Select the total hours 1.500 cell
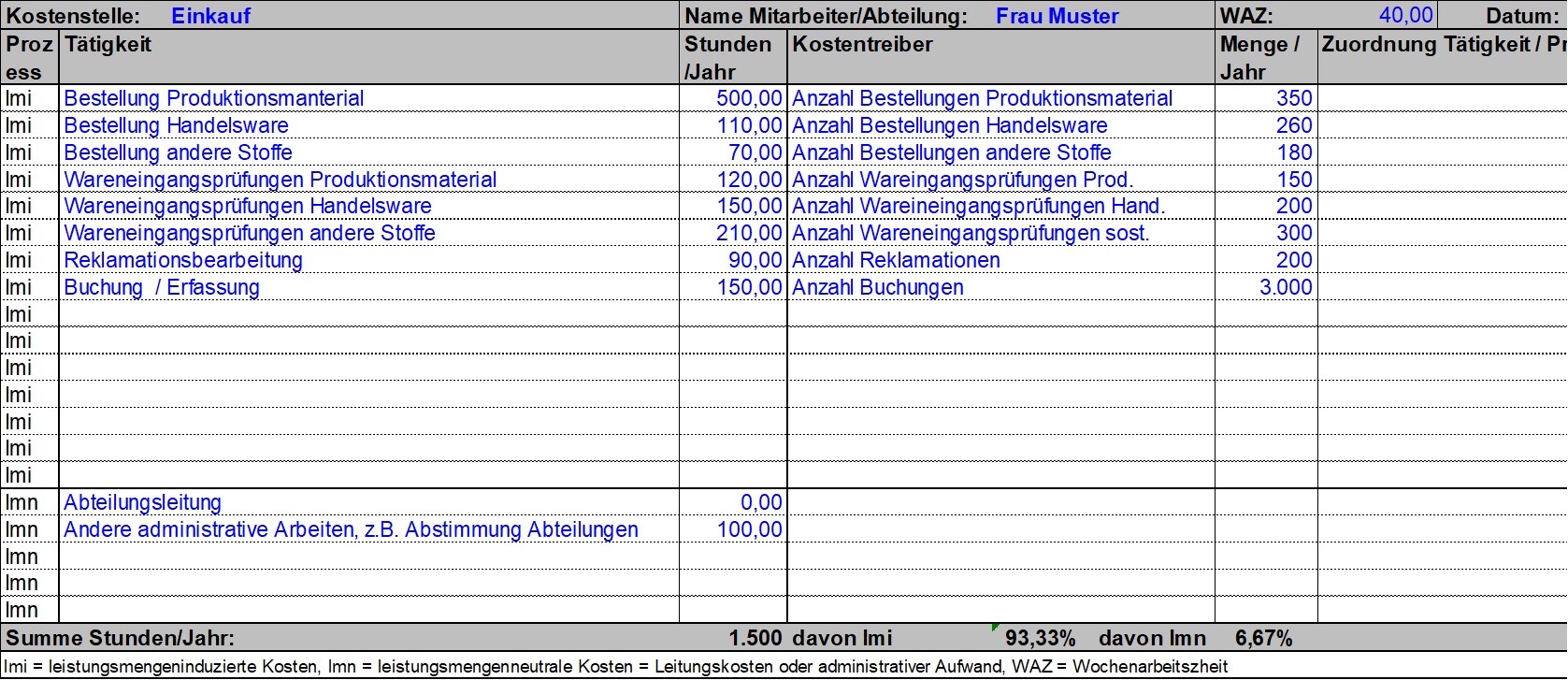The height and width of the screenshot is (680, 1568). pos(755,638)
